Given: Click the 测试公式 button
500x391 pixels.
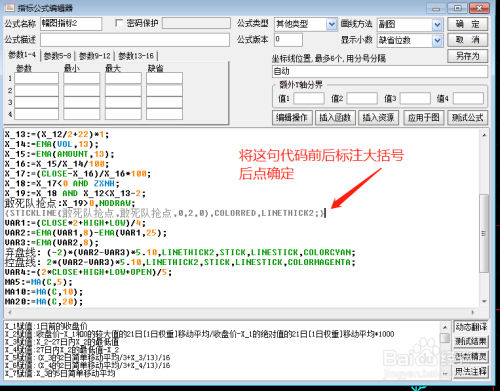Looking at the screenshot, I should 467,117.
